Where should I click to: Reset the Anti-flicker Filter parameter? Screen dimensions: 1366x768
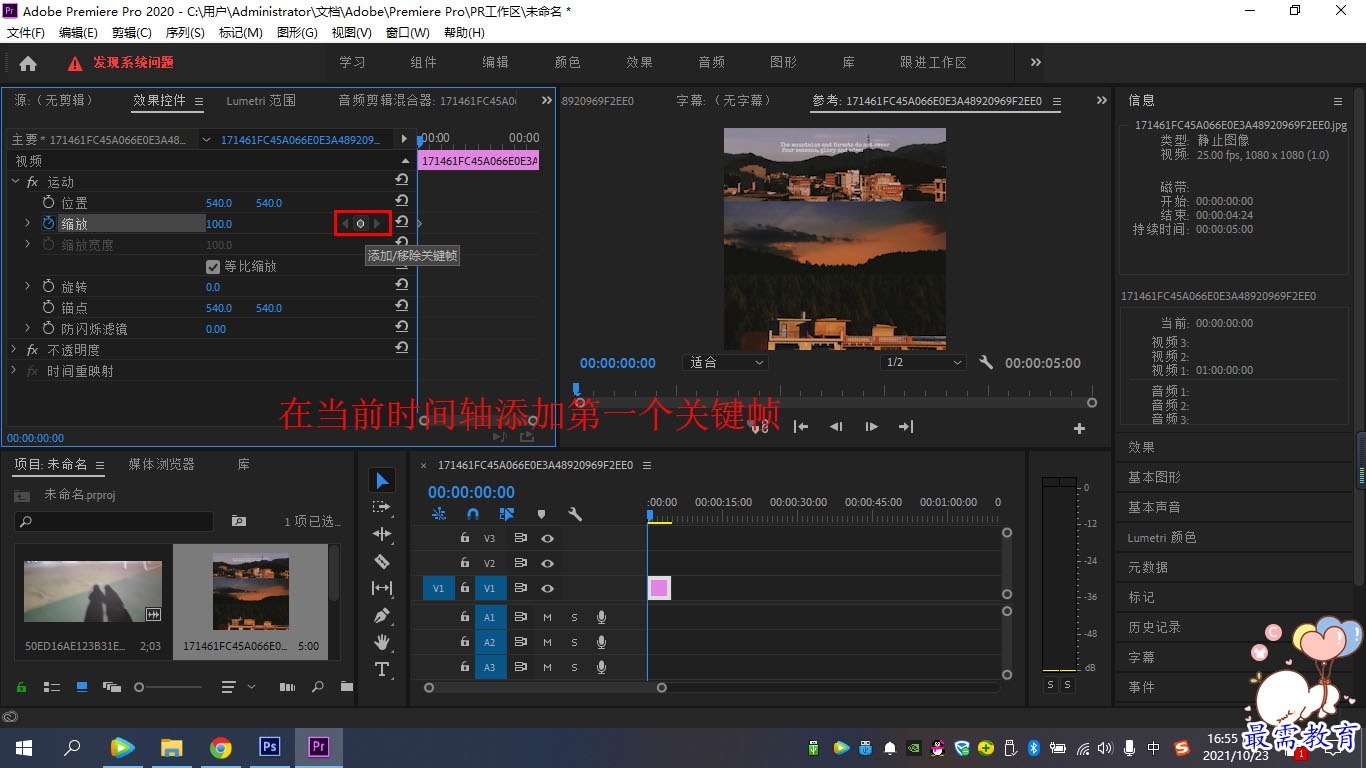pos(402,328)
